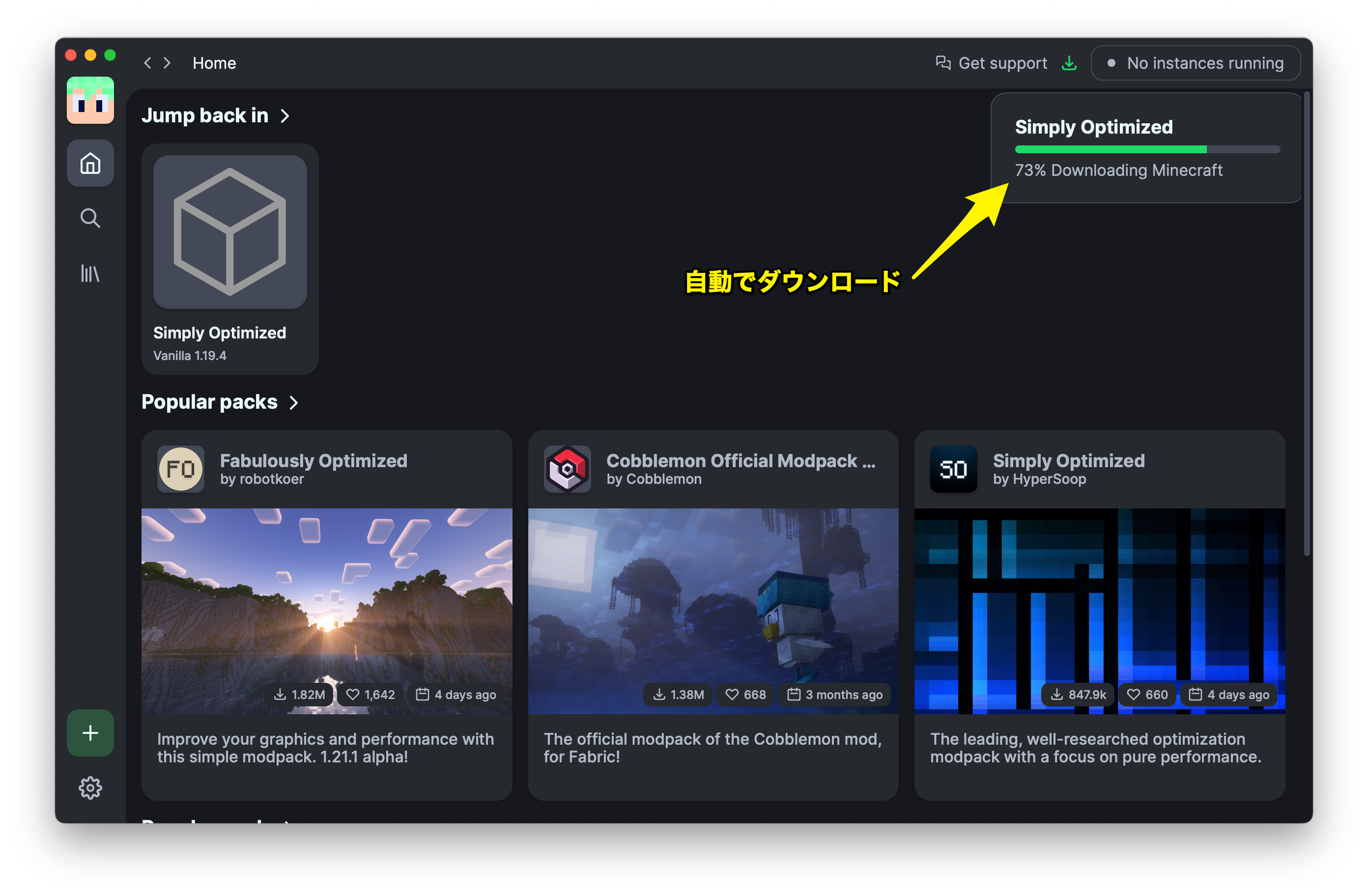
Task: Navigate forward with right chevron
Action: point(167,63)
